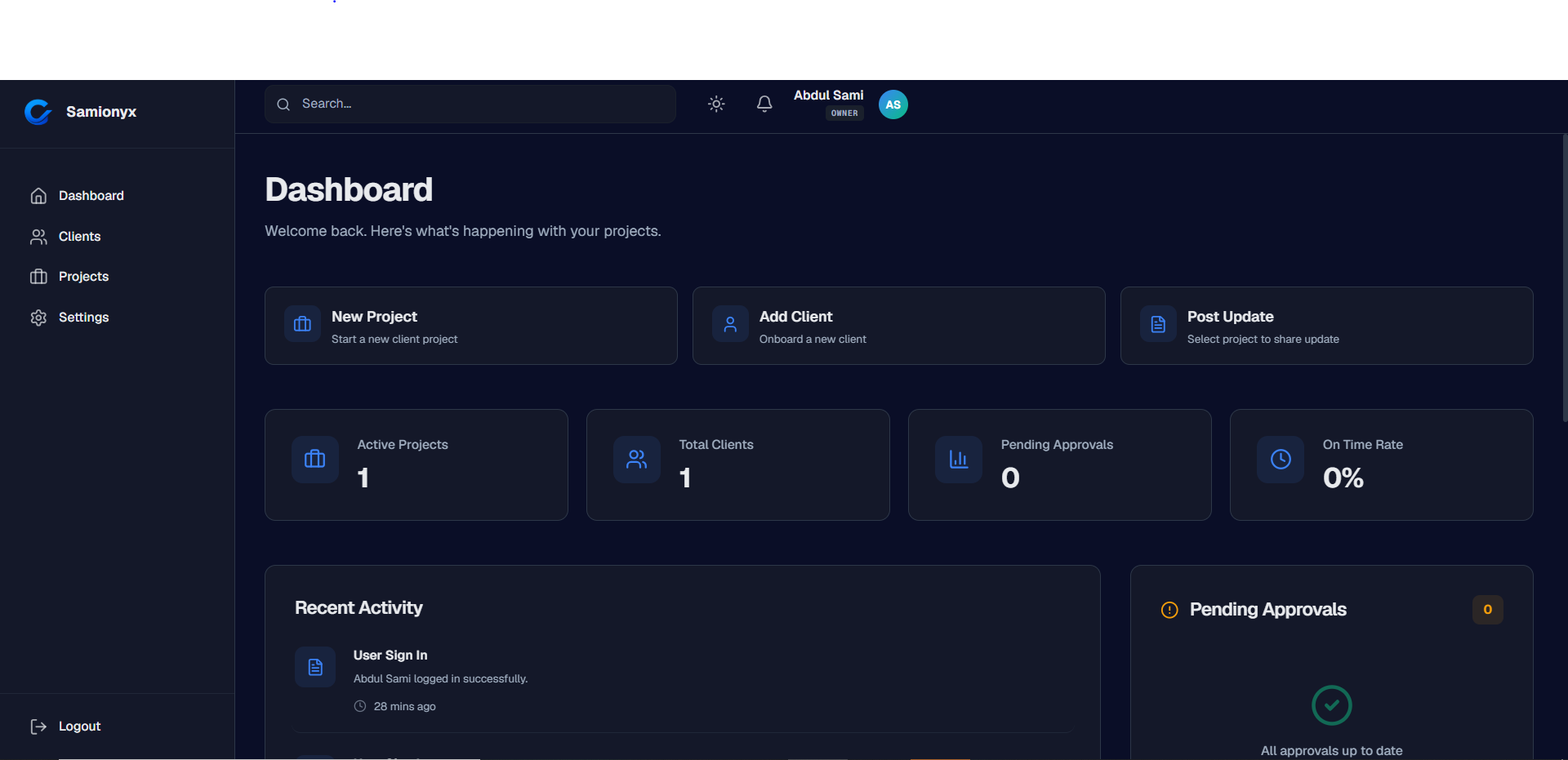Click the green approvals checkmark icon
Viewport: 1568px width, 760px height.
coord(1332,705)
